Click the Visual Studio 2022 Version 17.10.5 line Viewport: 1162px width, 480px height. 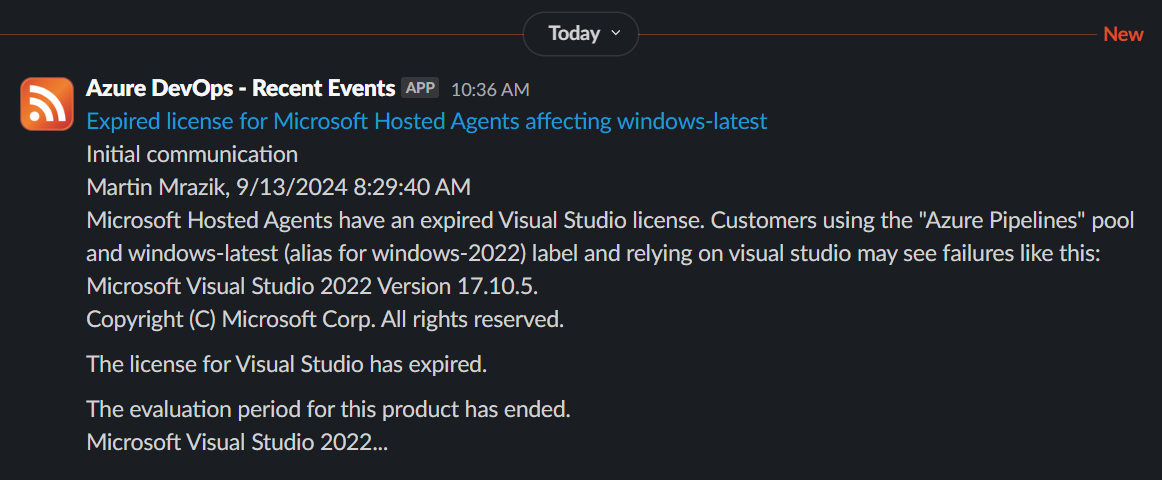point(312,286)
